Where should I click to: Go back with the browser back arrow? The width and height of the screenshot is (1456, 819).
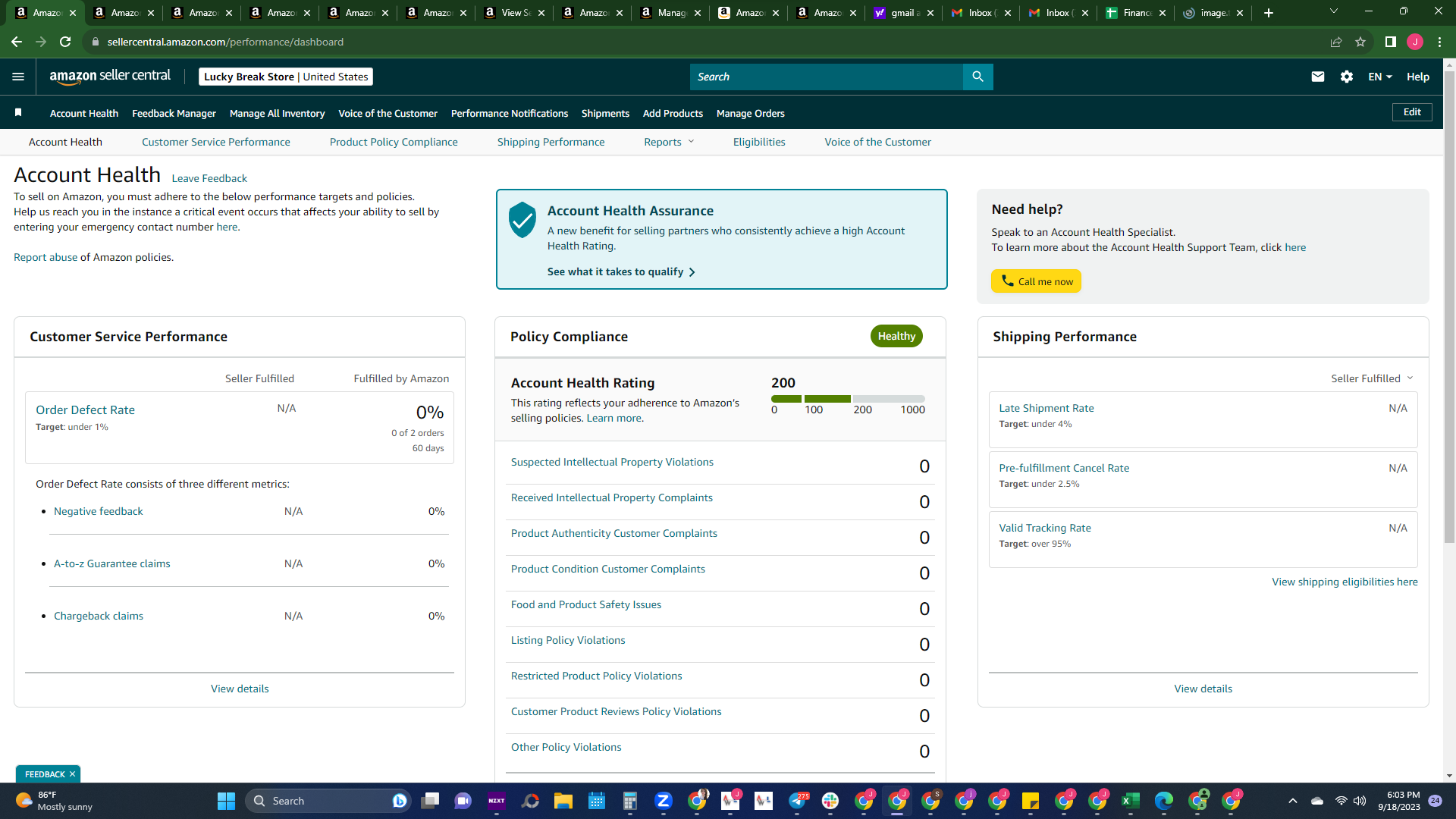[x=17, y=42]
